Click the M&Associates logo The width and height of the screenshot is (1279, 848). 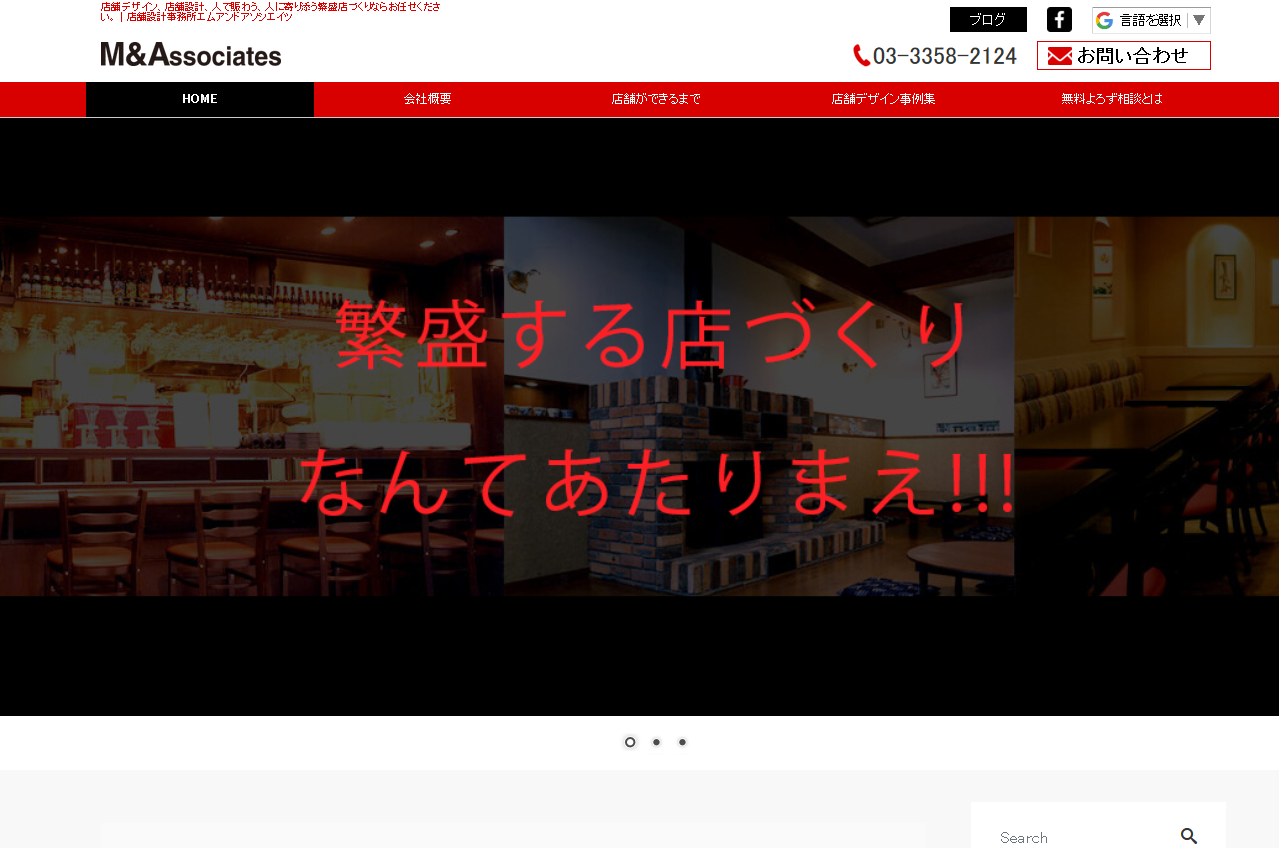[x=191, y=55]
